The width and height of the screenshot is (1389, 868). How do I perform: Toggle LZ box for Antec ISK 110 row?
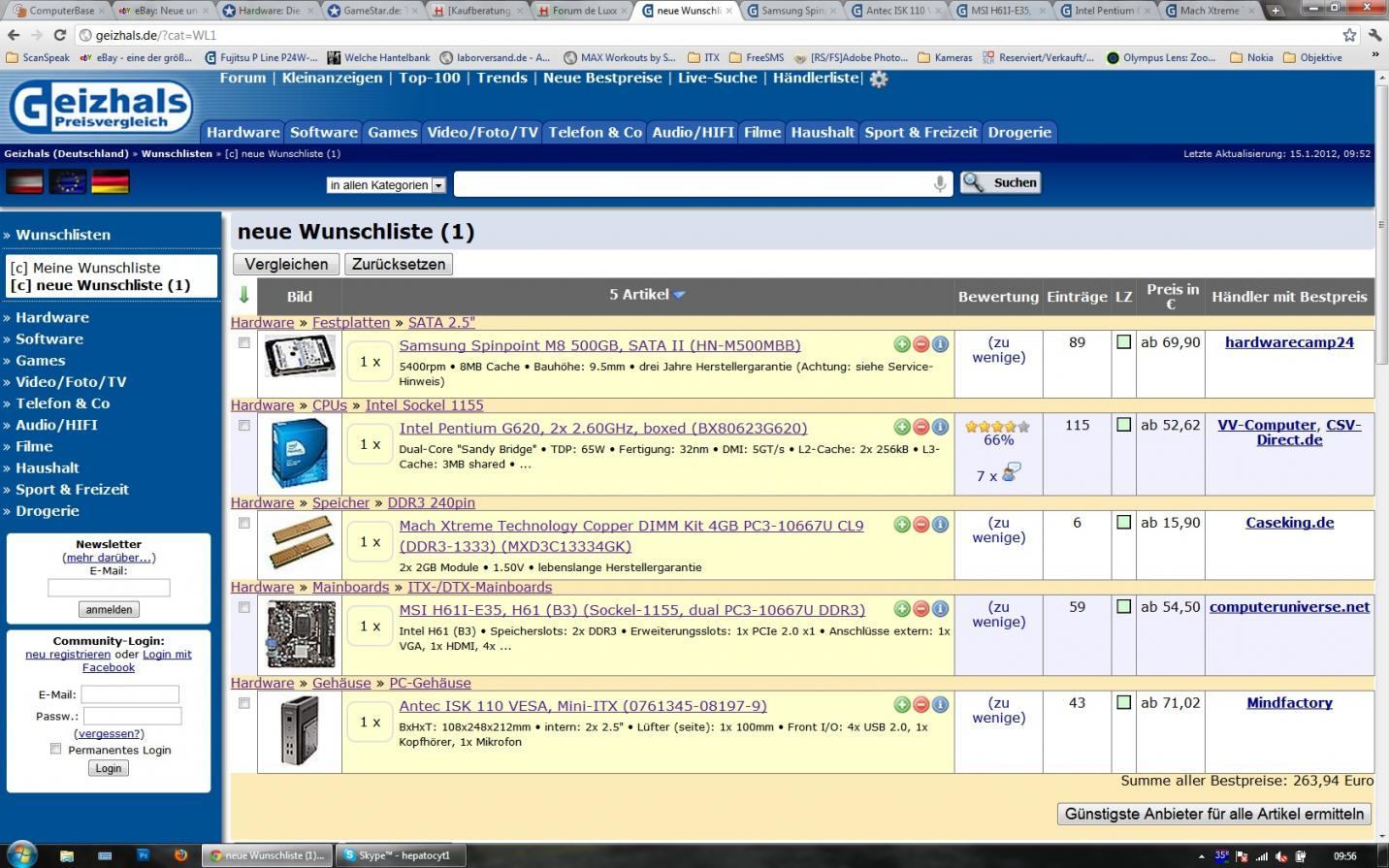(1123, 703)
